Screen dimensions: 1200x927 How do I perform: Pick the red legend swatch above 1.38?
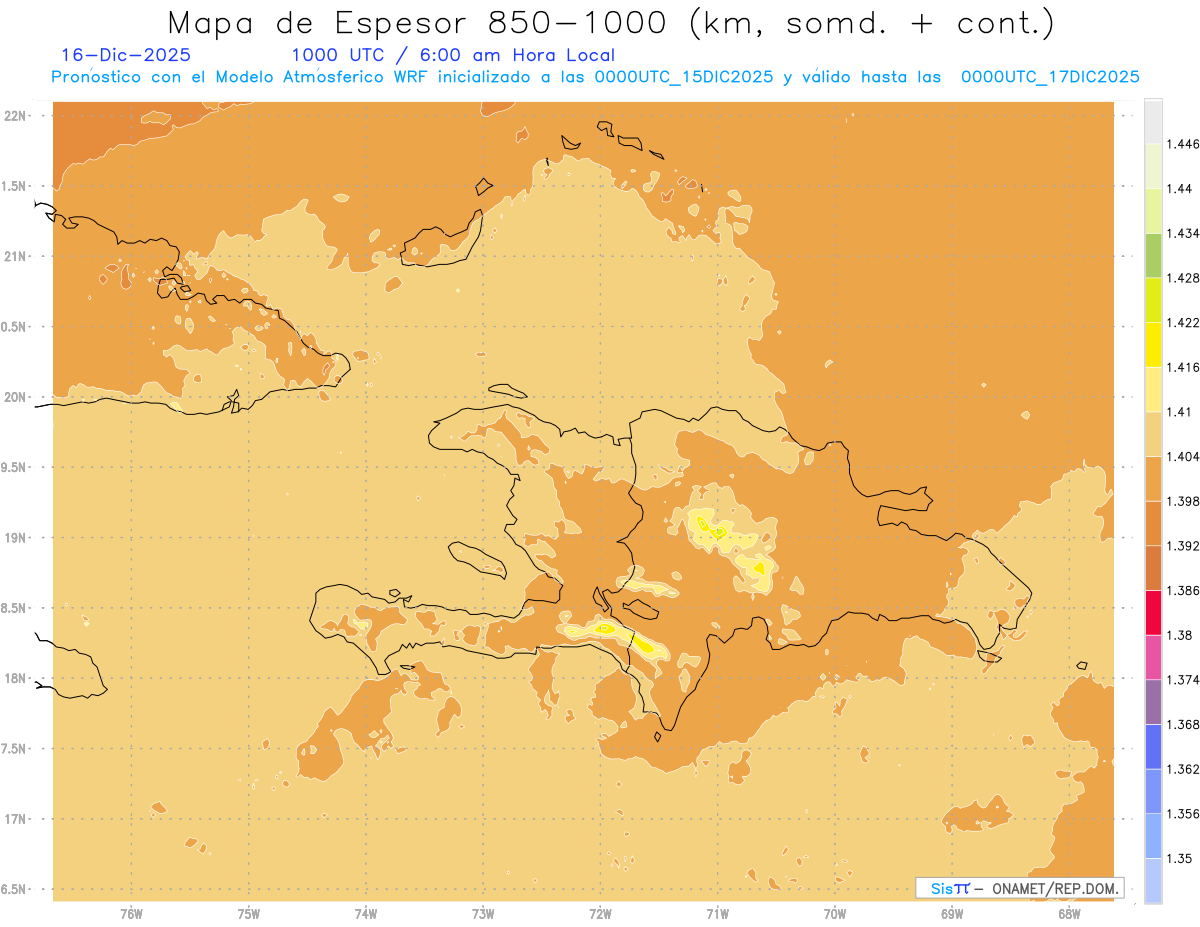tap(1153, 612)
